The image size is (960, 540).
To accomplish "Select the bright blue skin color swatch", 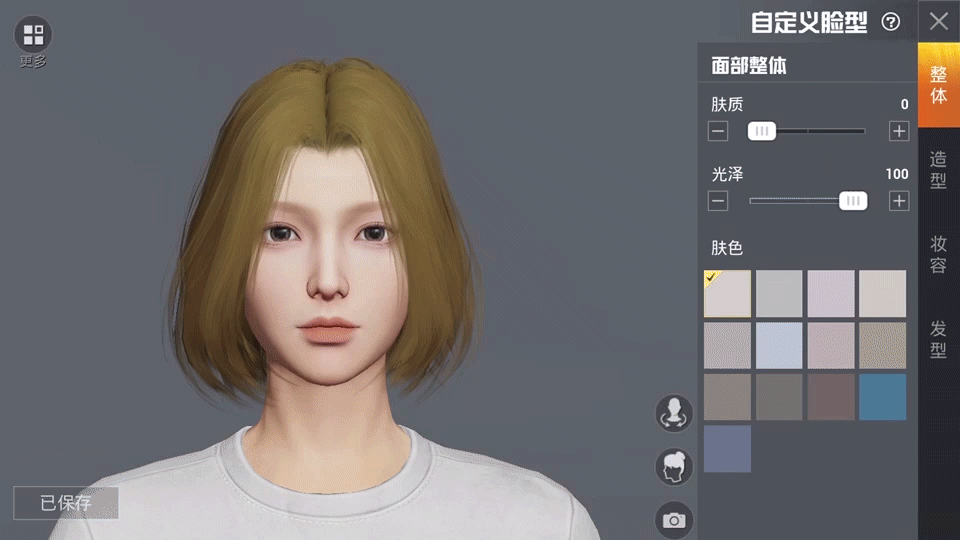I will [x=882, y=397].
